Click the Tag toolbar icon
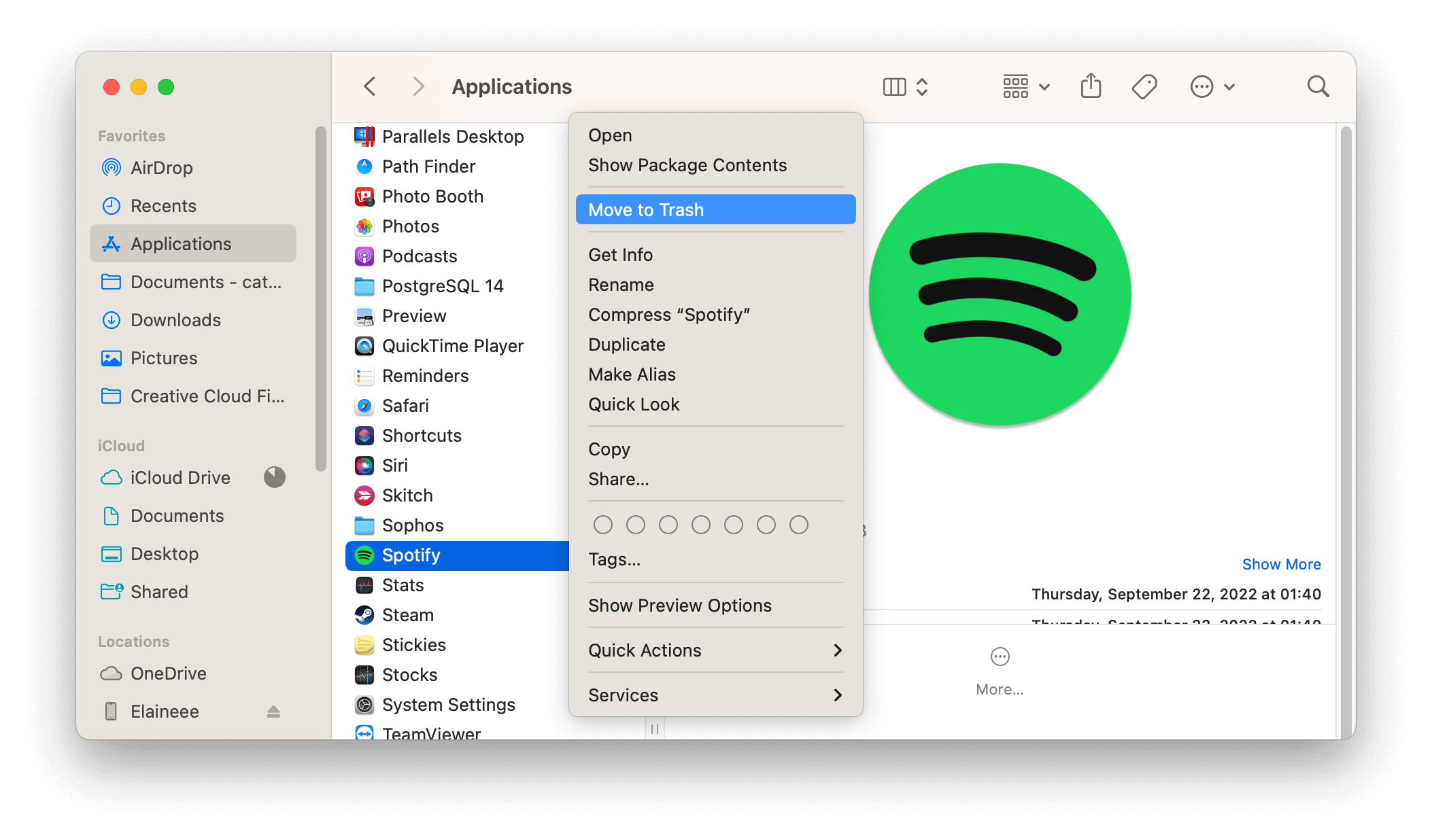 pyautogui.click(x=1144, y=87)
